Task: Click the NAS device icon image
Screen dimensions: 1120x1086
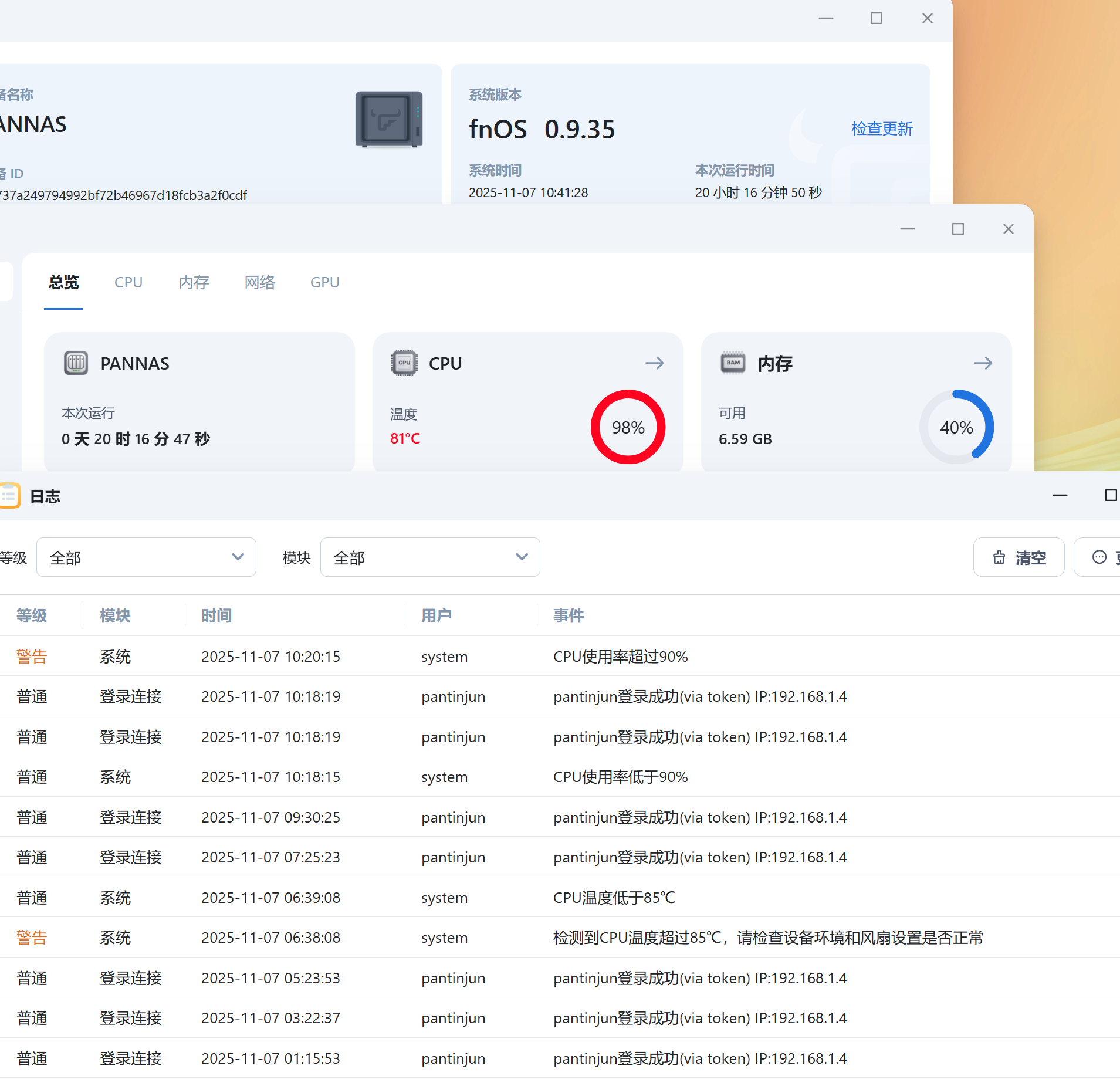Action: click(x=388, y=119)
